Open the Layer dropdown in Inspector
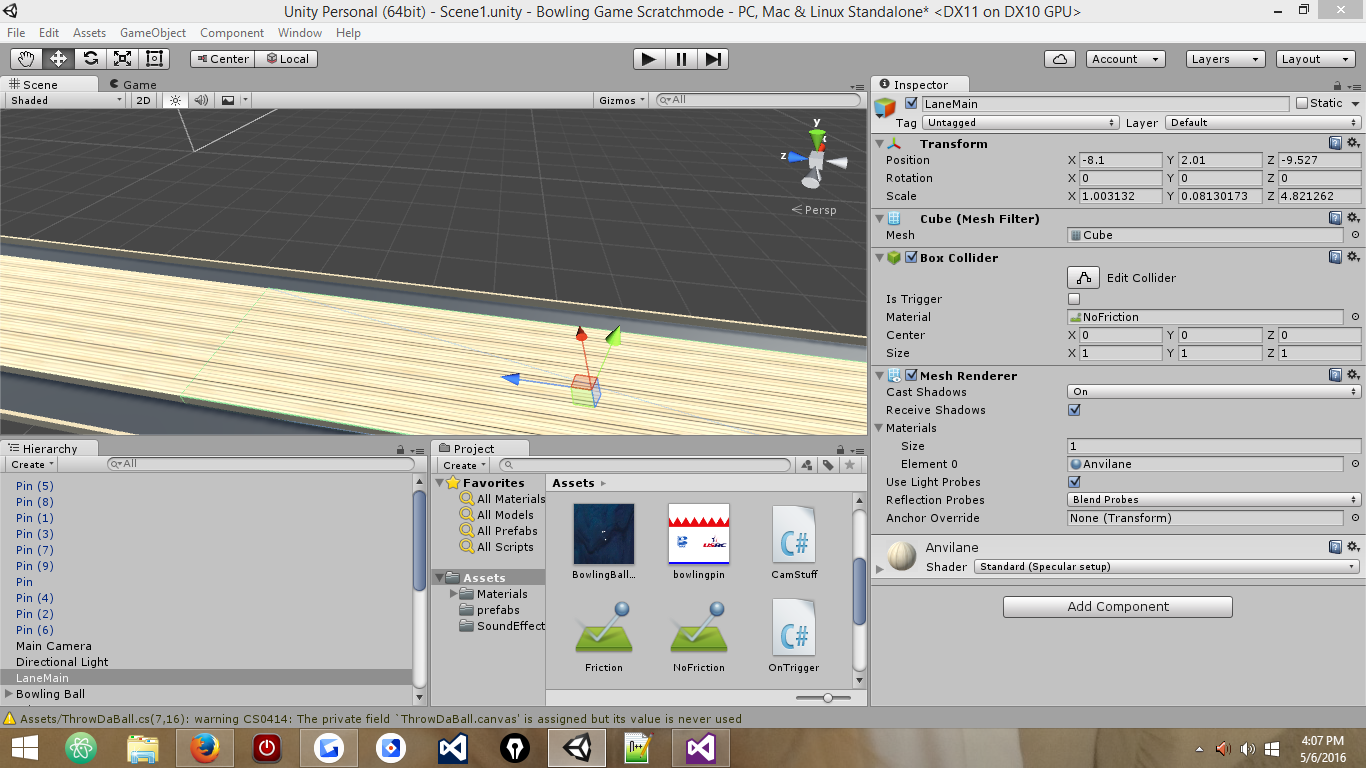Viewport: 1366px width, 768px height. click(x=1263, y=123)
